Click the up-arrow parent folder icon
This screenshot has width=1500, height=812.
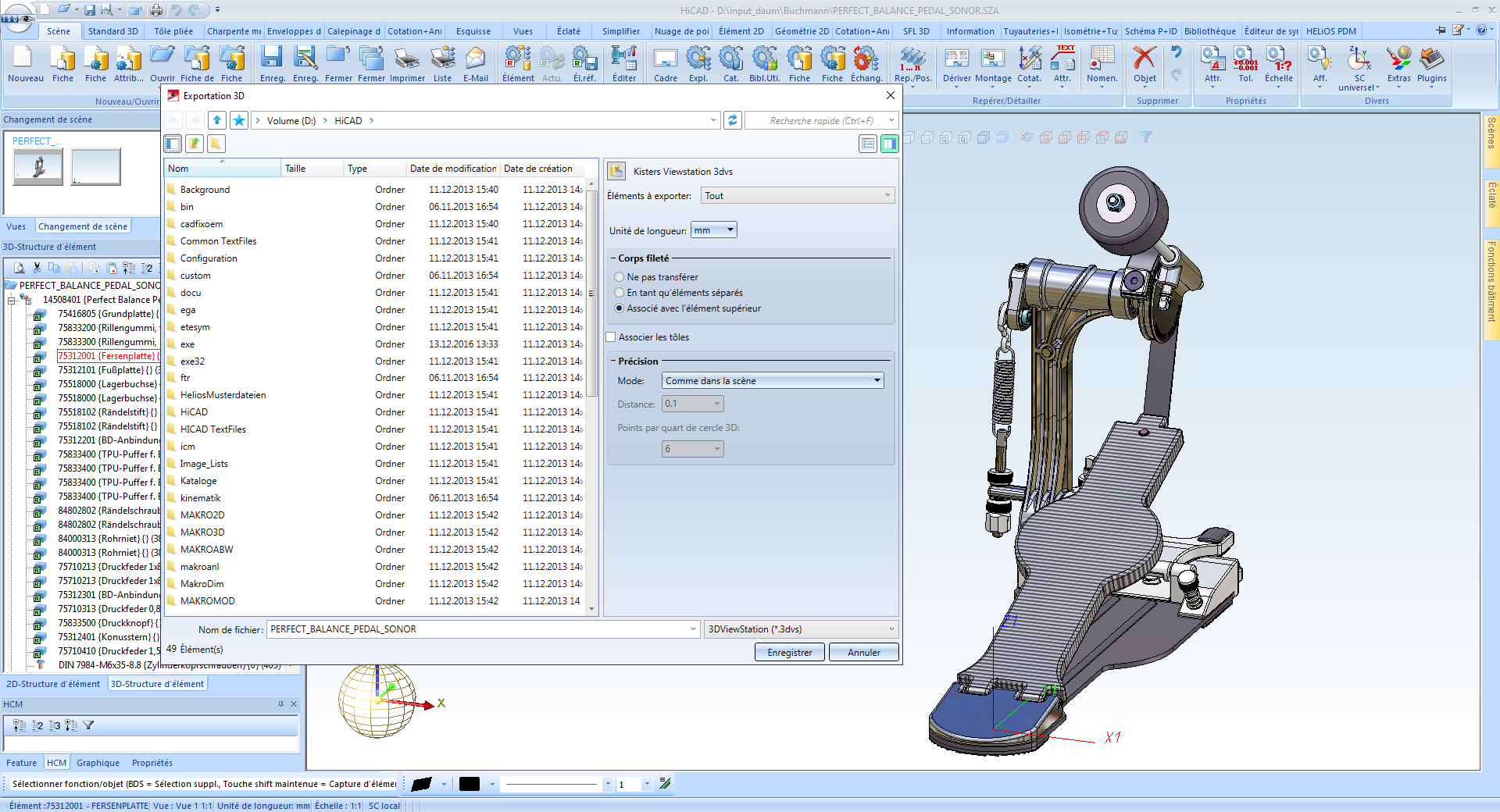217,120
